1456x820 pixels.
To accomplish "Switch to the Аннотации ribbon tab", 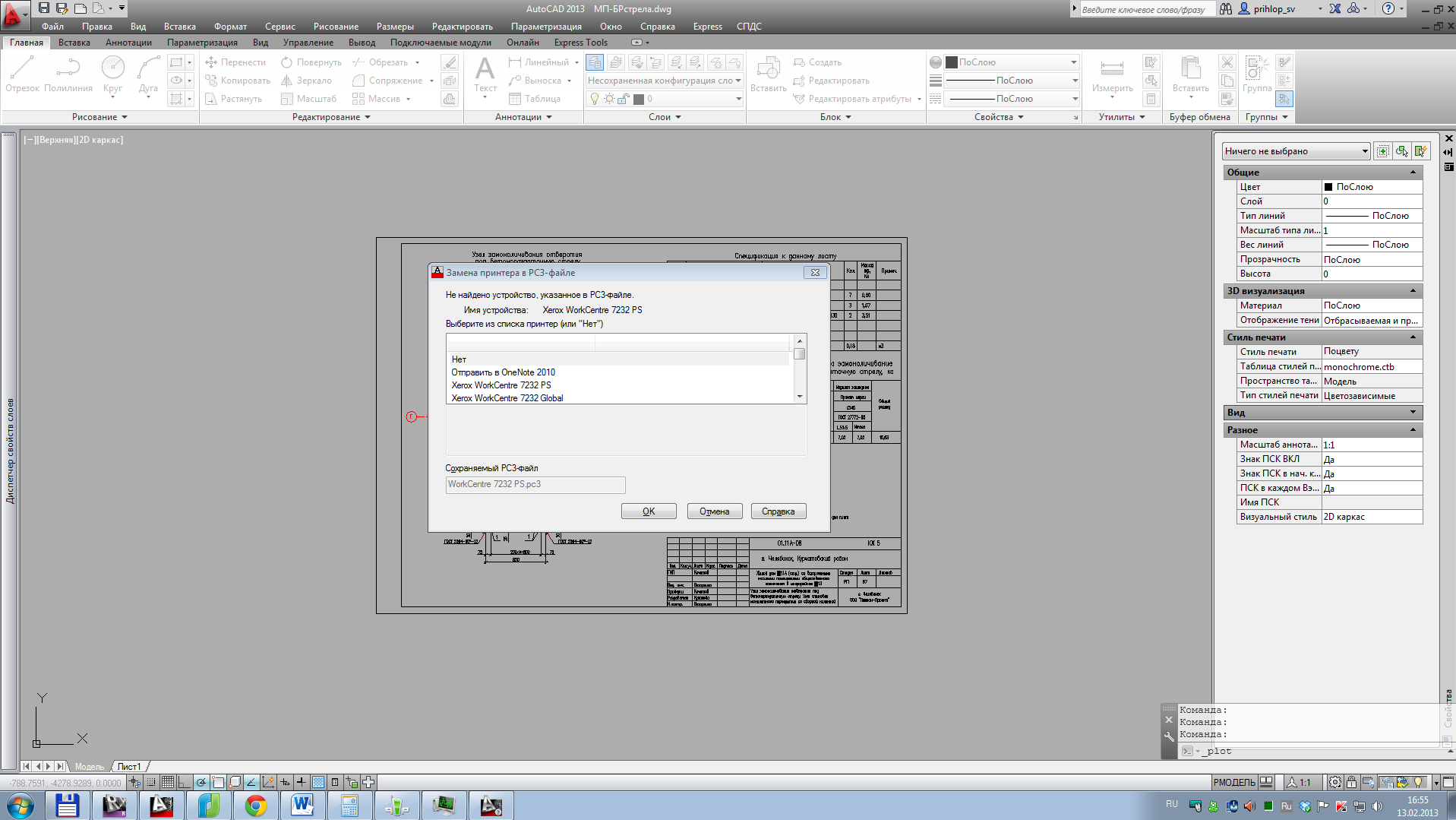I will (x=128, y=43).
